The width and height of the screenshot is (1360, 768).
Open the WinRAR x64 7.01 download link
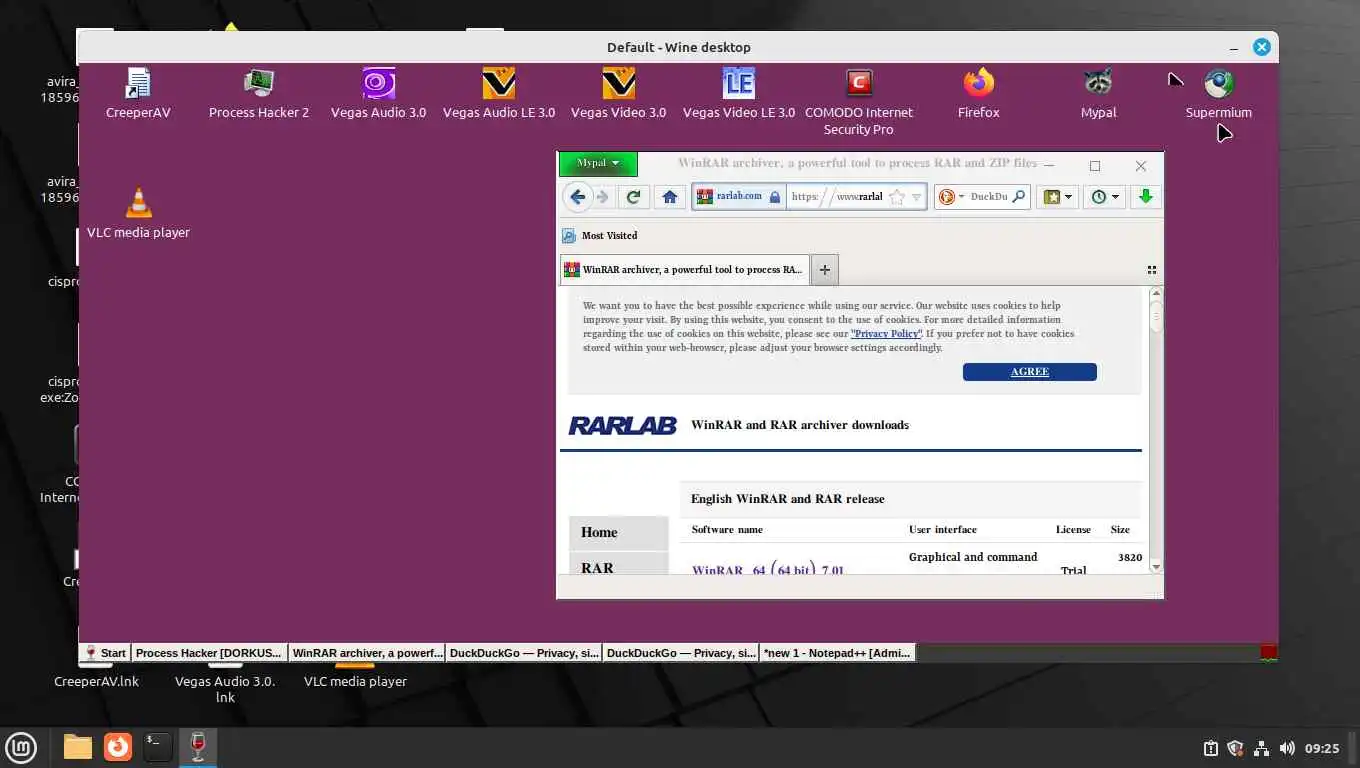[768, 570]
